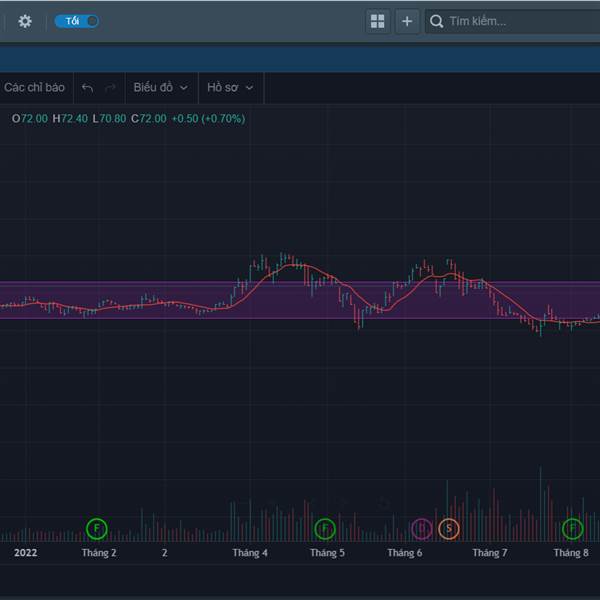
Task: Expand the Biểu đồ dropdown
Action: (x=160, y=88)
